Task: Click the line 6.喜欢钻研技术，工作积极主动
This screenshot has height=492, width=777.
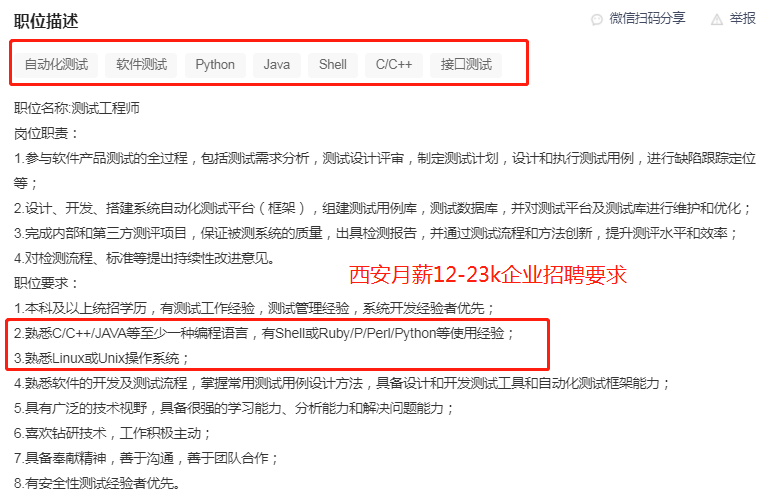Action: [112, 434]
